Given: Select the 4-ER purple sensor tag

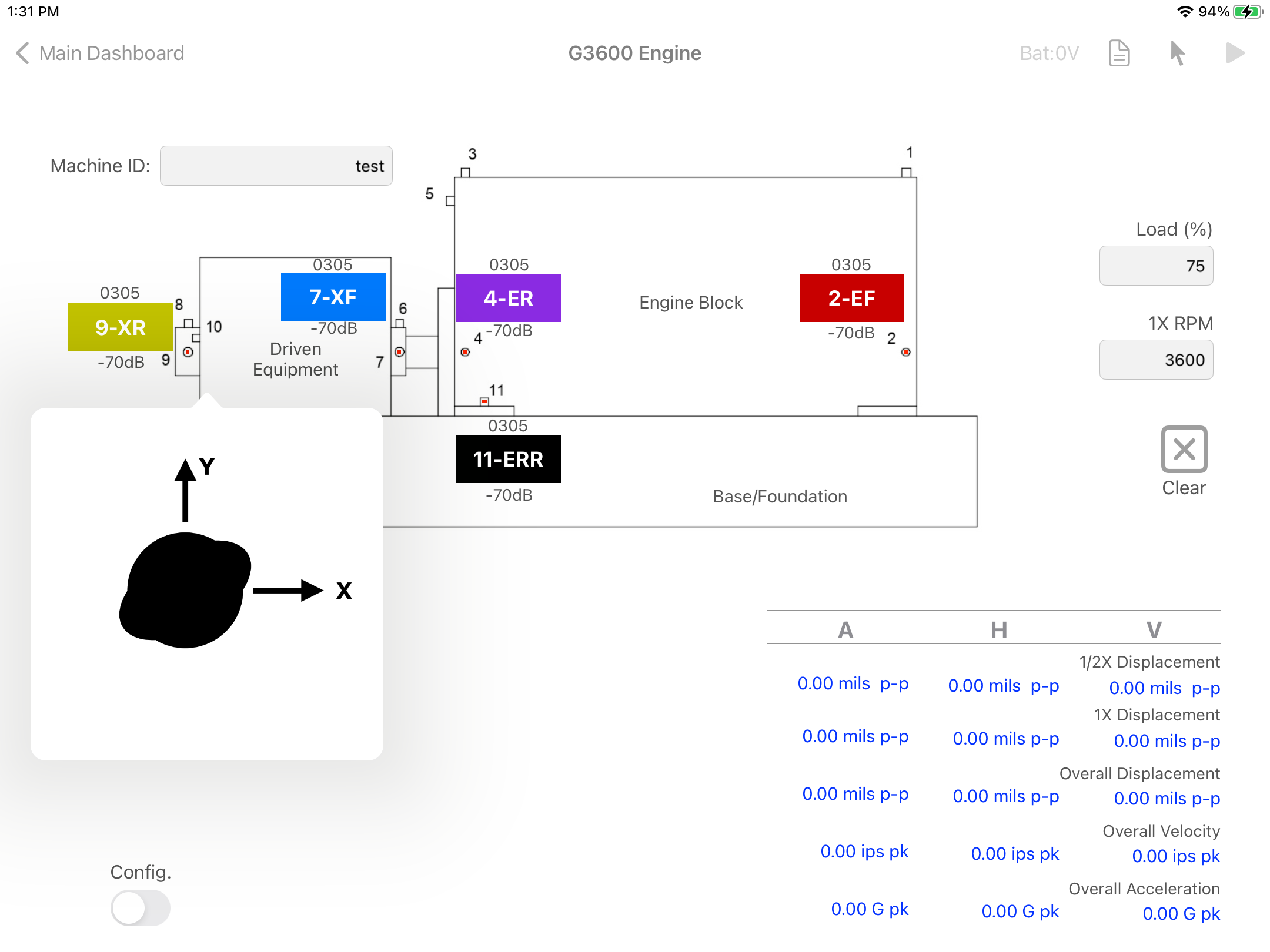Looking at the screenshot, I should tap(509, 298).
